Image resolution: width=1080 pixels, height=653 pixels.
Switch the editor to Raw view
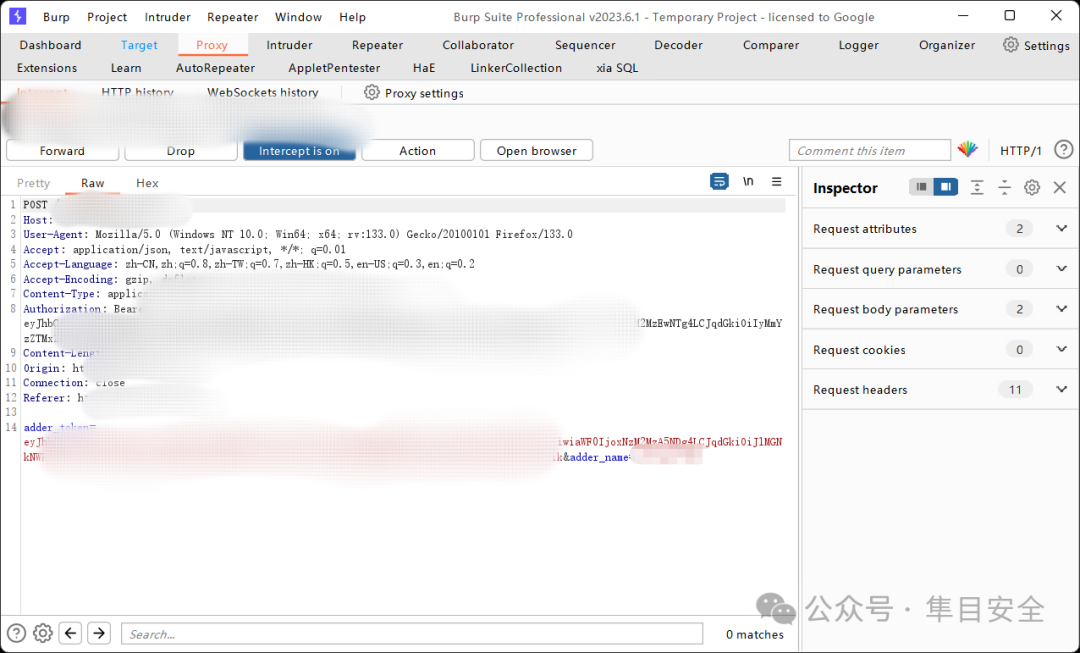click(x=92, y=183)
